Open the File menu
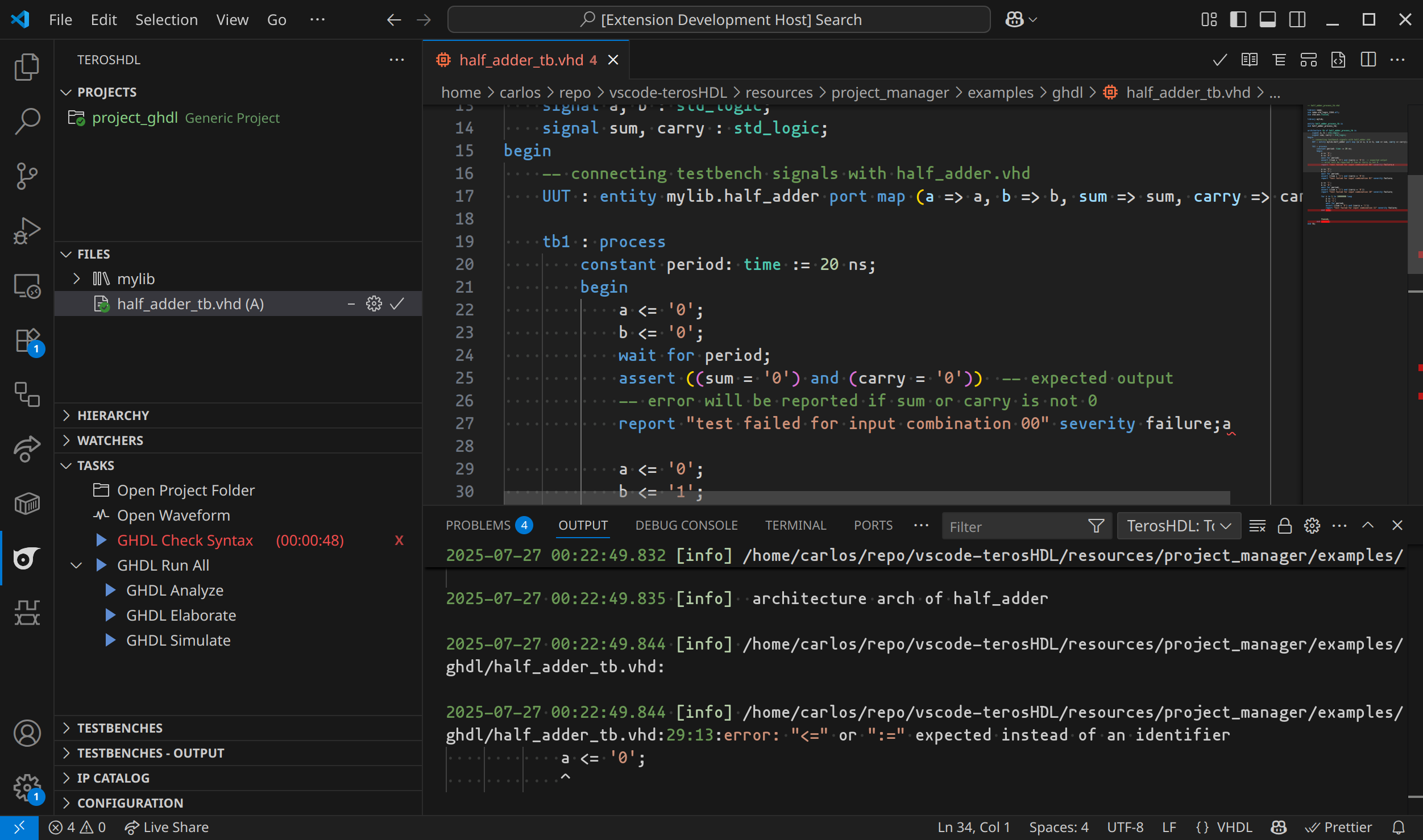The width and height of the screenshot is (1423, 840). pyautogui.click(x=60, y=19)
